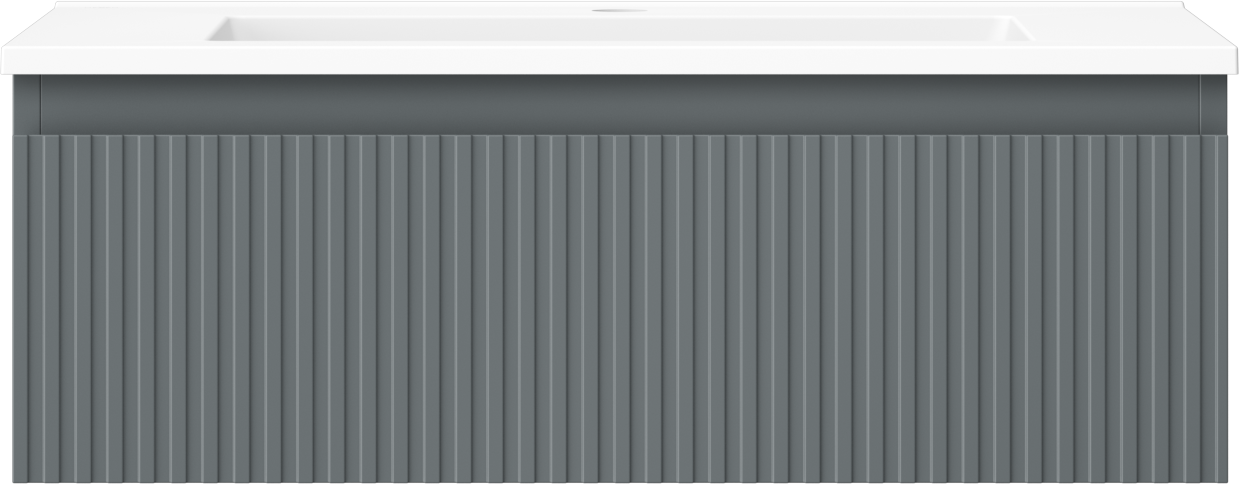Select the recessed white sink basin
This screenshot has width=1239, height=484.
point(619,29)
